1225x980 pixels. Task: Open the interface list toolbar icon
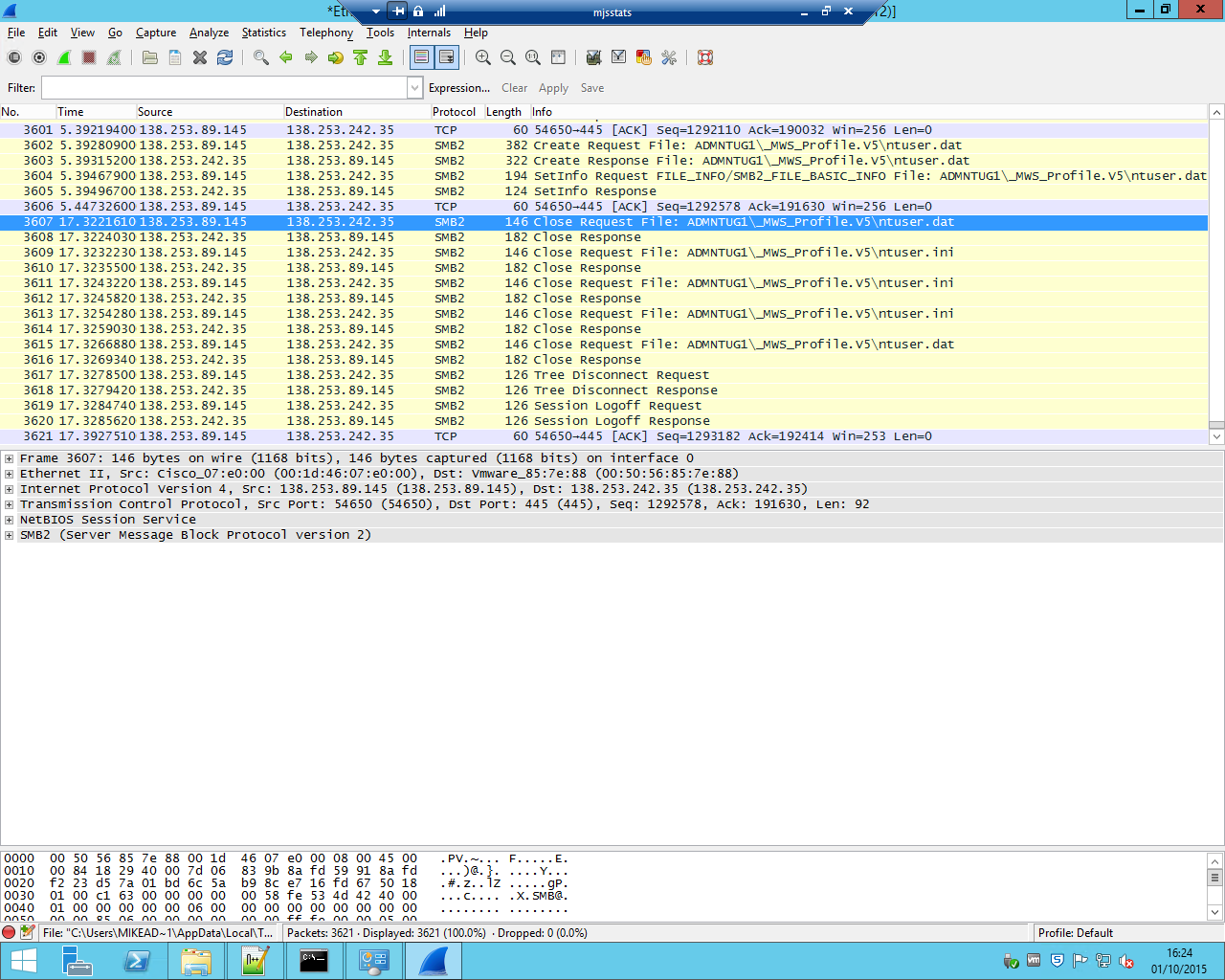[x=14, y=57]
